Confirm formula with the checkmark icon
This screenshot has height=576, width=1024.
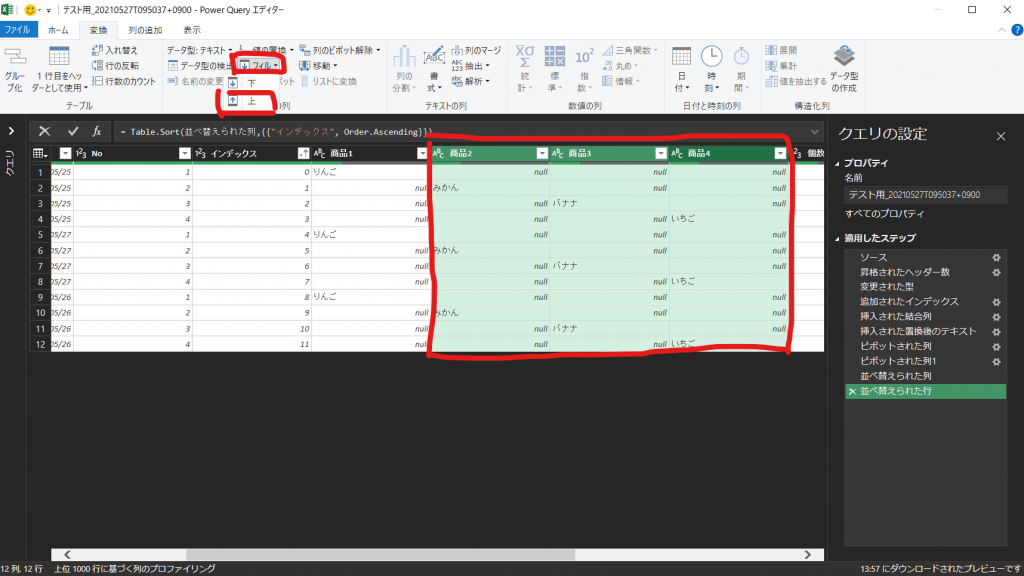(72, 131)
